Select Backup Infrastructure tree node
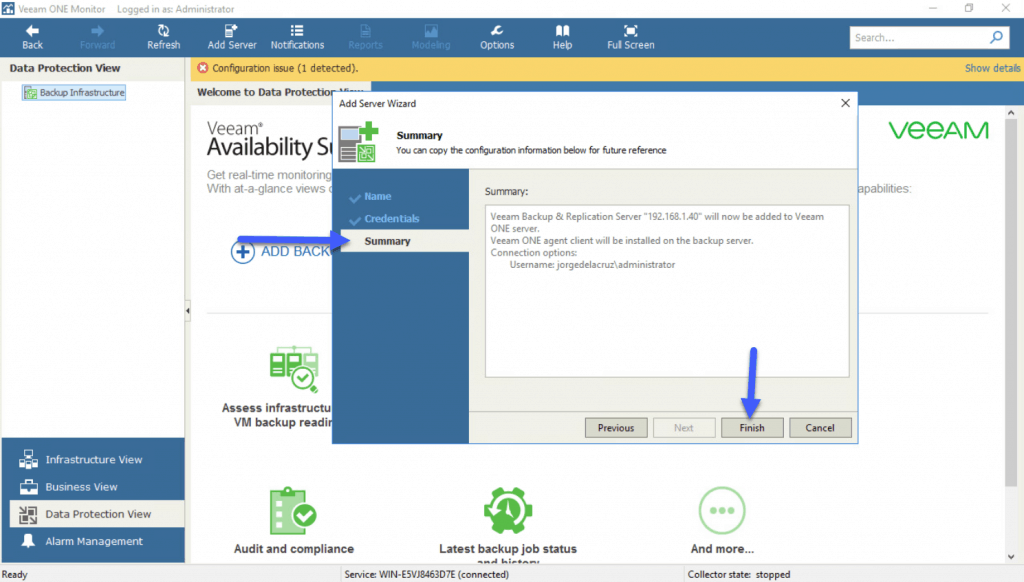The width and height of the screenshot is (1024, 582). 82,93
